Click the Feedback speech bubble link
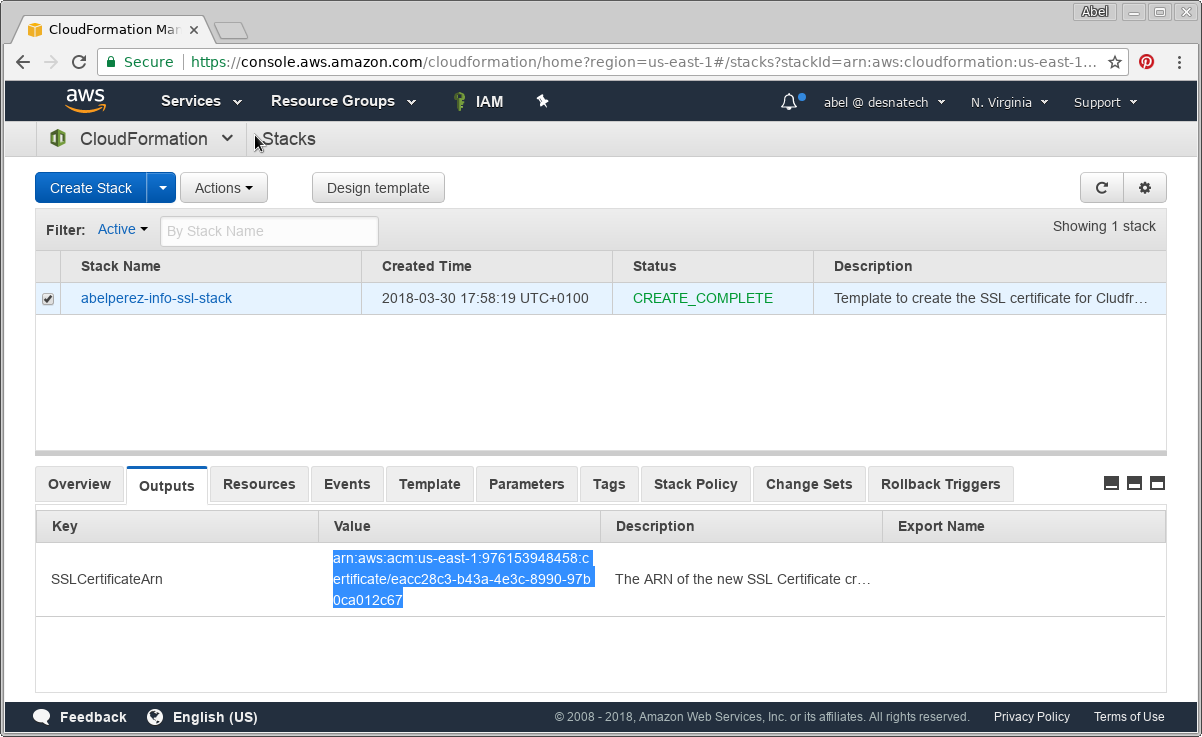1202x737 pixels. [80, 717]
